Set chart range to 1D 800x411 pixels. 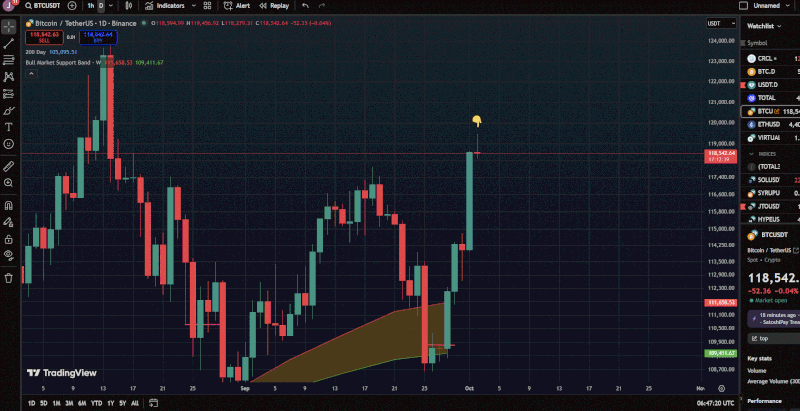click(31, 403)
